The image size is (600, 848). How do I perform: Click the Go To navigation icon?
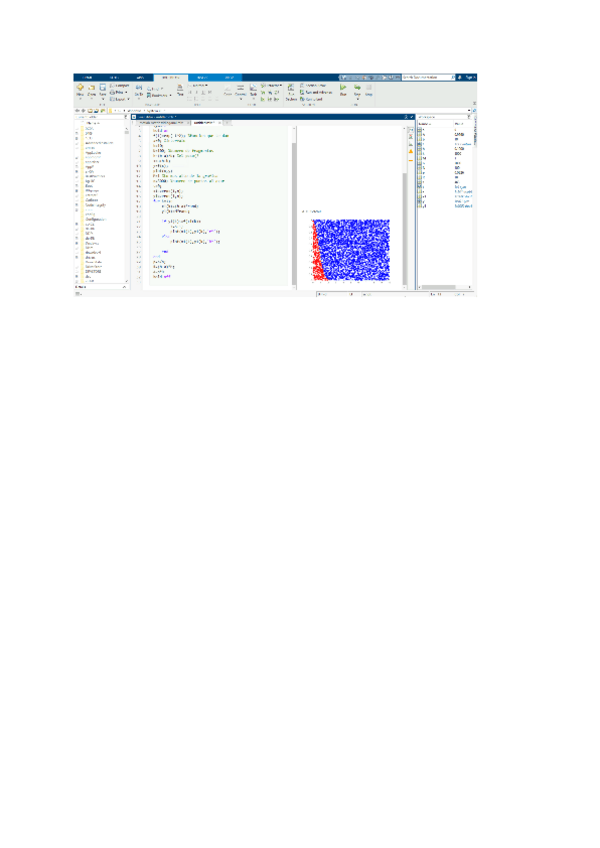[x=139, y=90]
